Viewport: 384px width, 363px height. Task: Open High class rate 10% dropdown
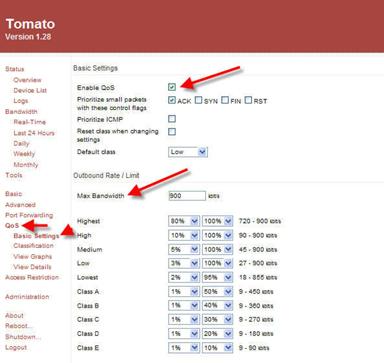pyautogui.click(x=184, y=235)
